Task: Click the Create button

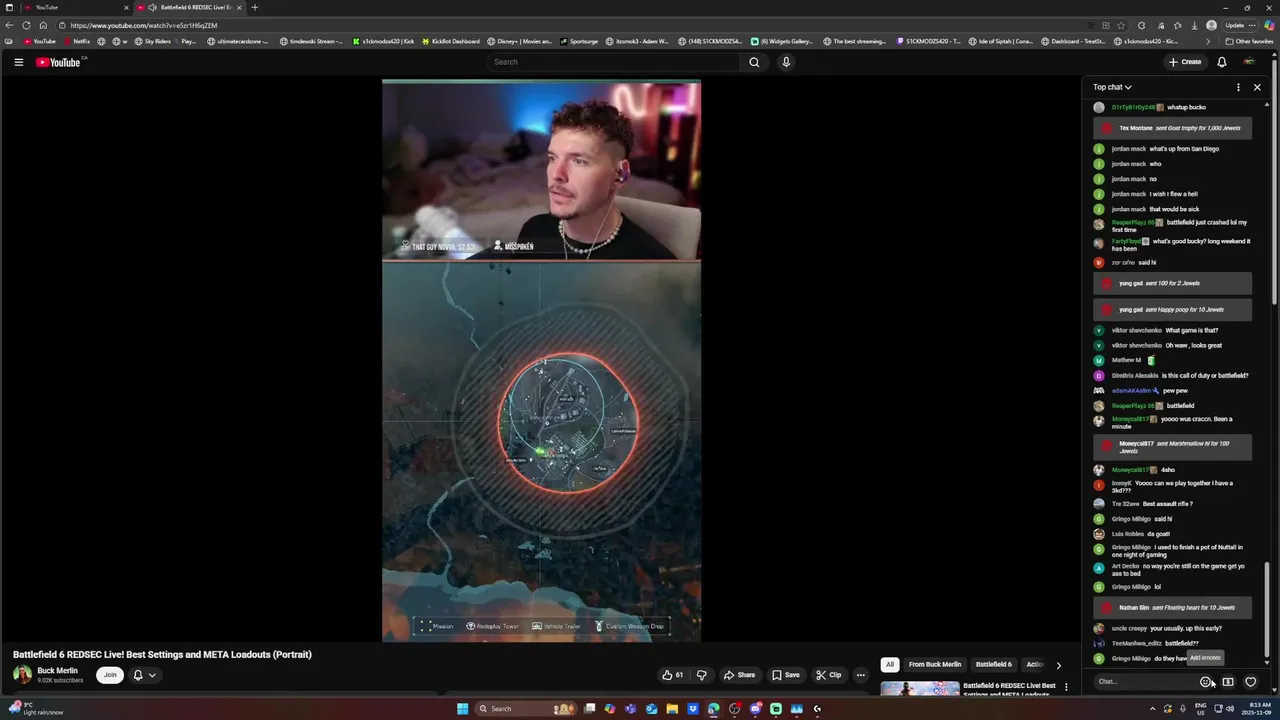Action: 1185,62
